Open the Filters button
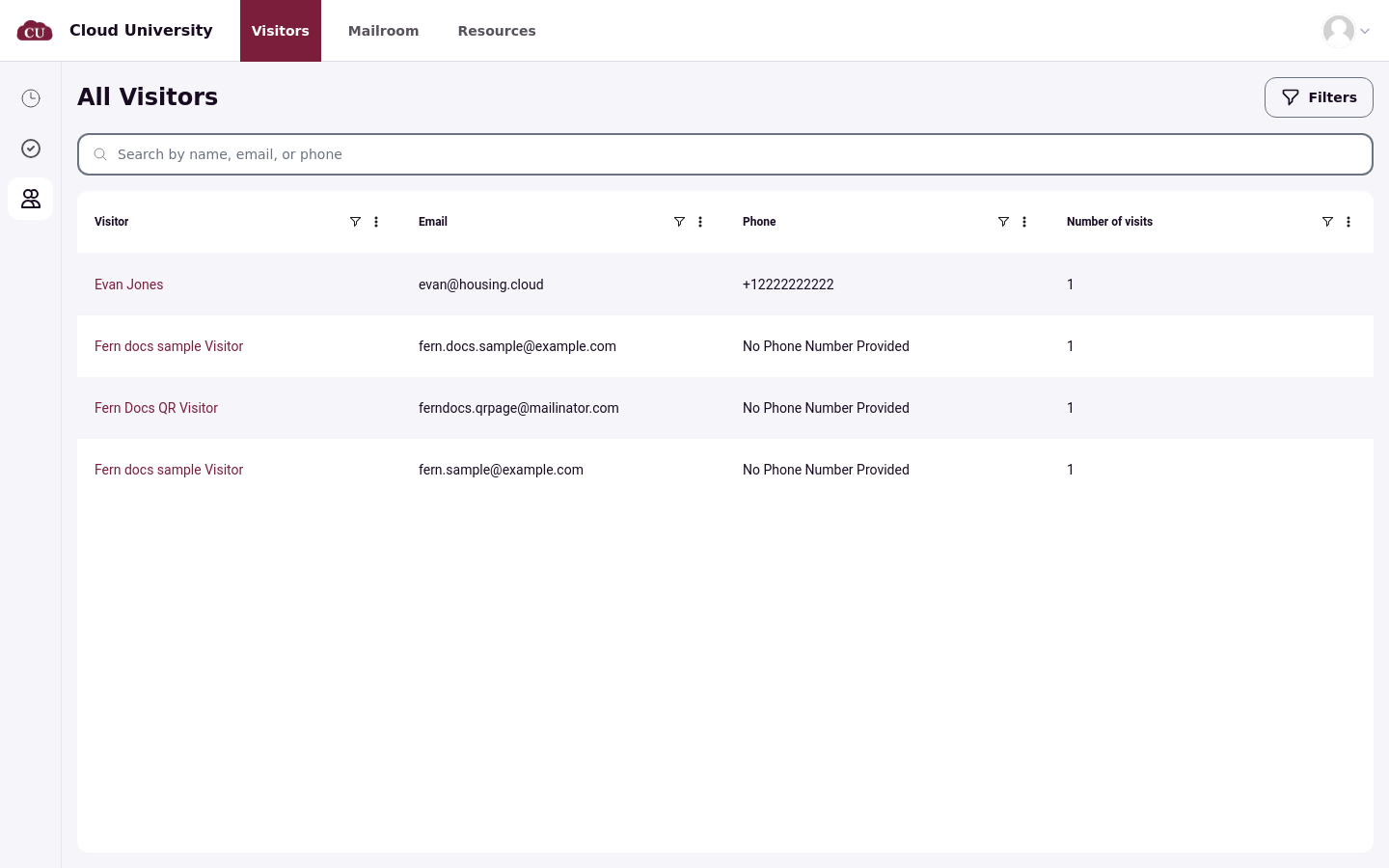Image resolution: width=1389 pixels, height=868 pixels. point(1319,97)
